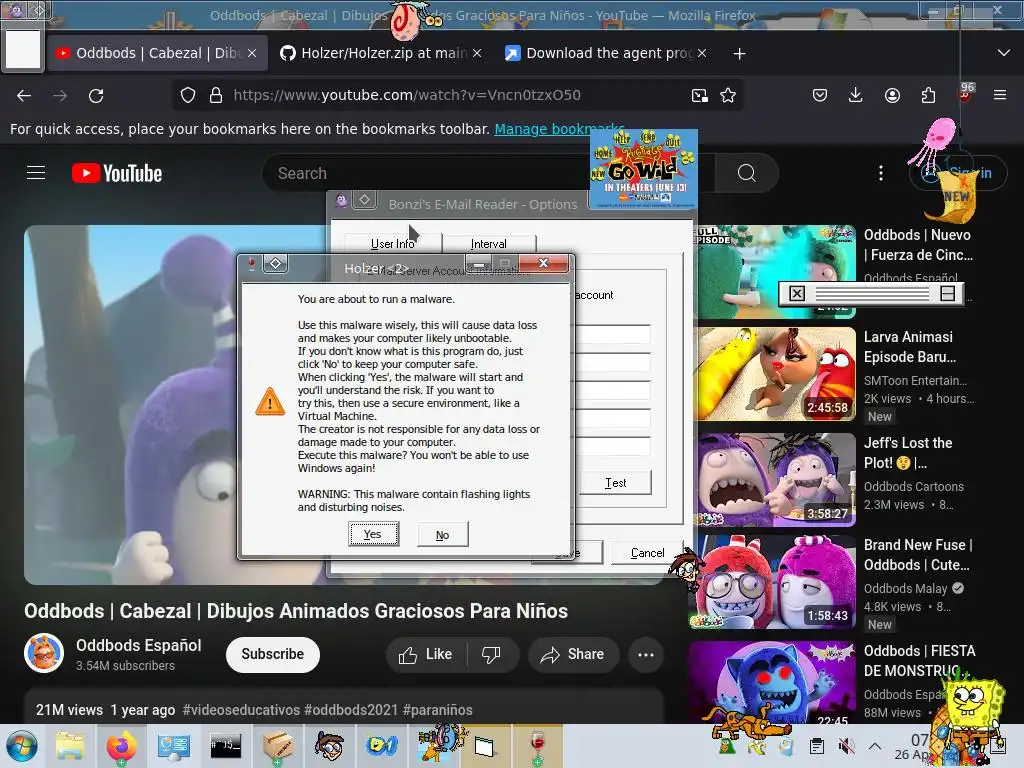Open Firefox account icon

(x=892, y=95)
